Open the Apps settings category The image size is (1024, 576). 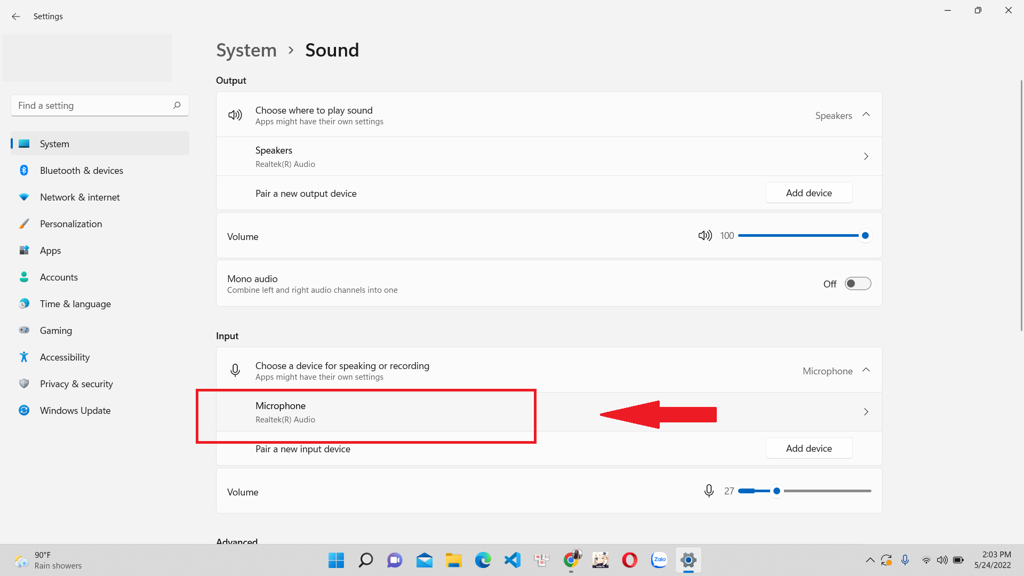[x=100, y=251]
